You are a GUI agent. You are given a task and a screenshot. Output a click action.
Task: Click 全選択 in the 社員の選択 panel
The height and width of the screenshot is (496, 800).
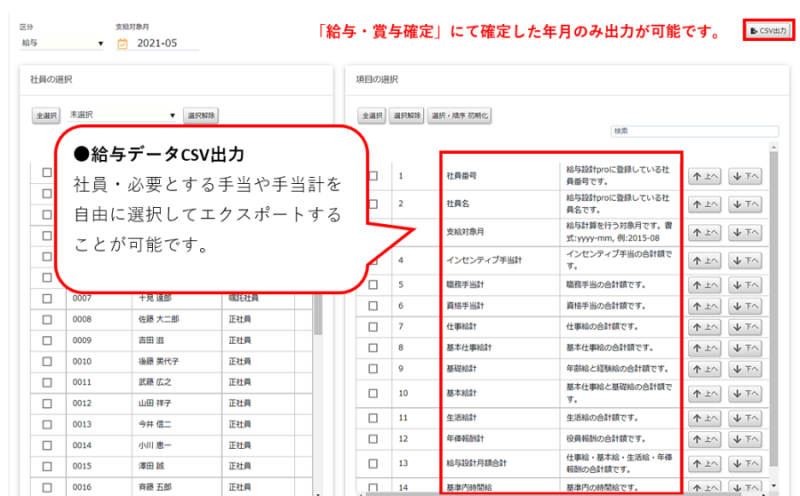46,115
